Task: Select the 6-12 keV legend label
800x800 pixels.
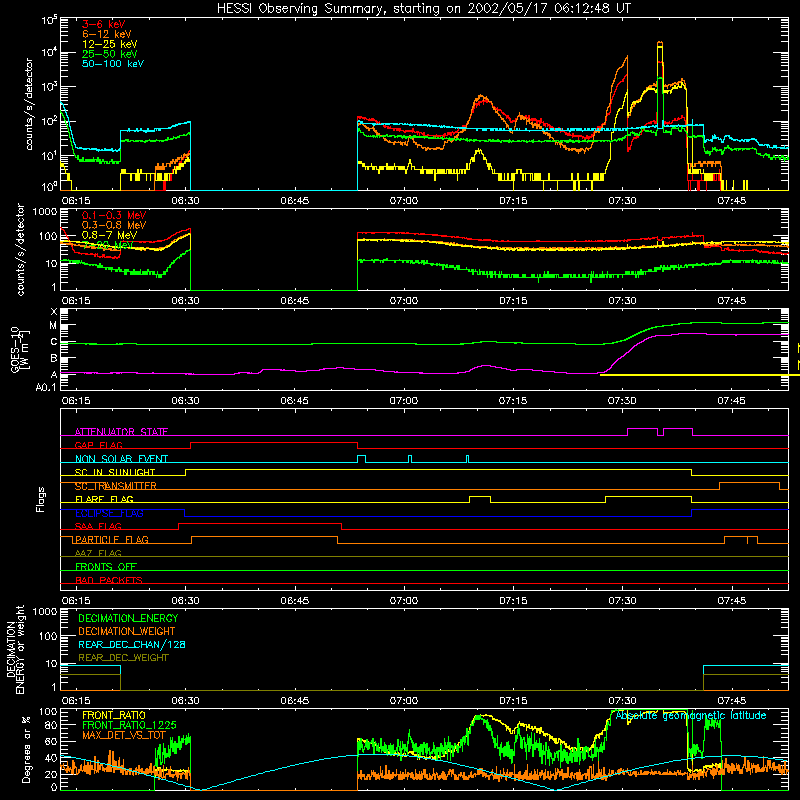Action: (x=107, y=34)
